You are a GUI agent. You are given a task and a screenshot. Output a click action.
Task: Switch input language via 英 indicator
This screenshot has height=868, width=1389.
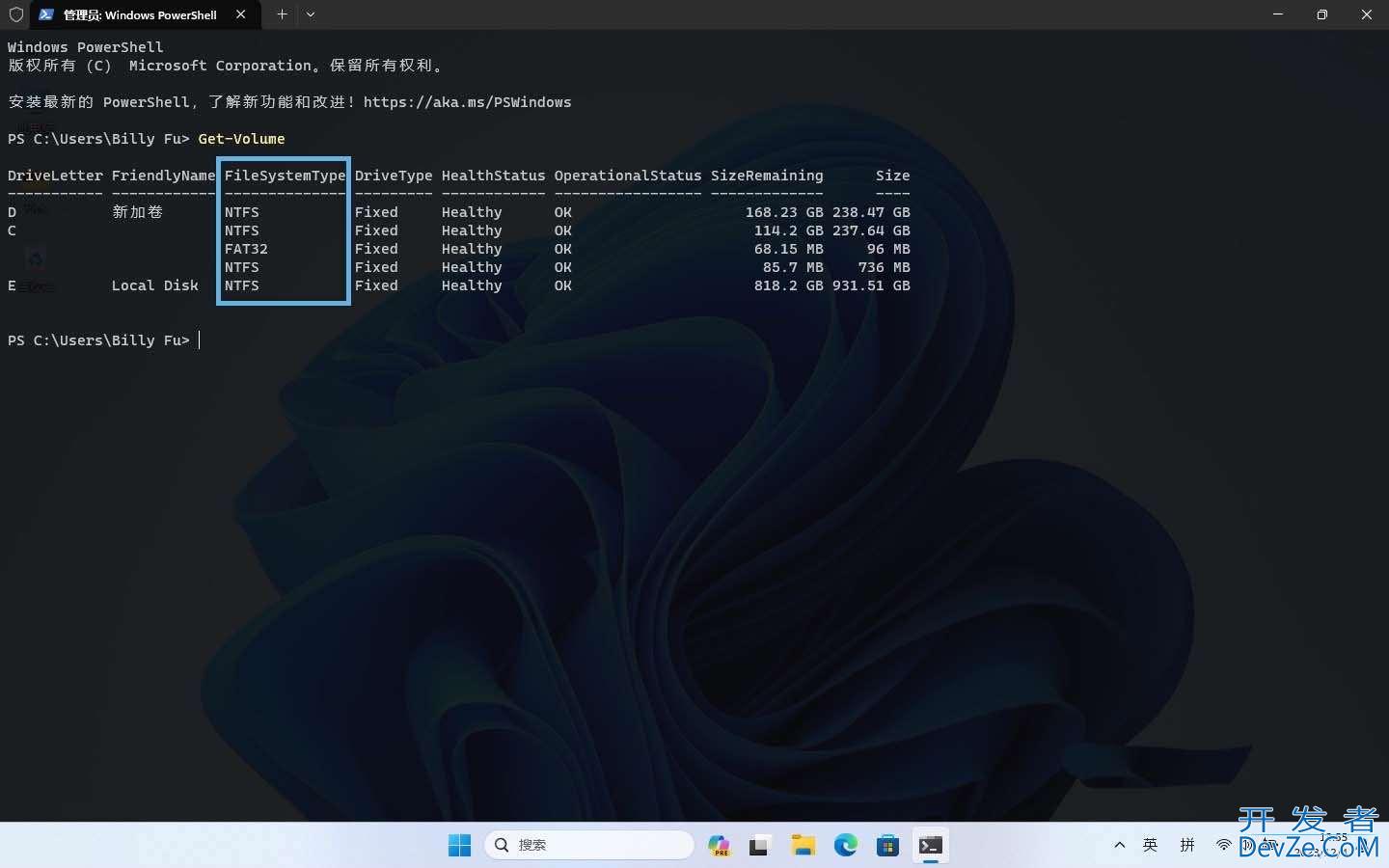click(x=1151, y=845)
